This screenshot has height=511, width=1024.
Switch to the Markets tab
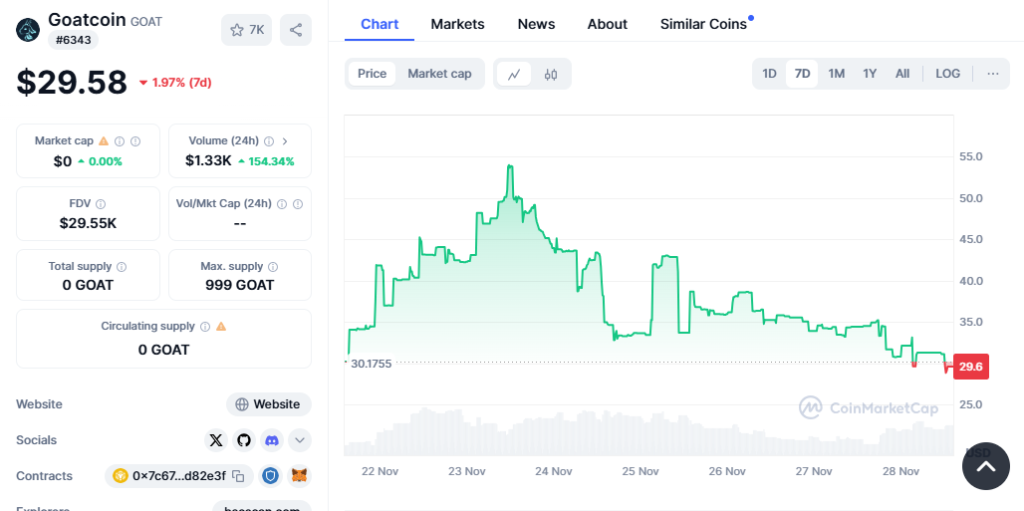click(x=457, y=24)
